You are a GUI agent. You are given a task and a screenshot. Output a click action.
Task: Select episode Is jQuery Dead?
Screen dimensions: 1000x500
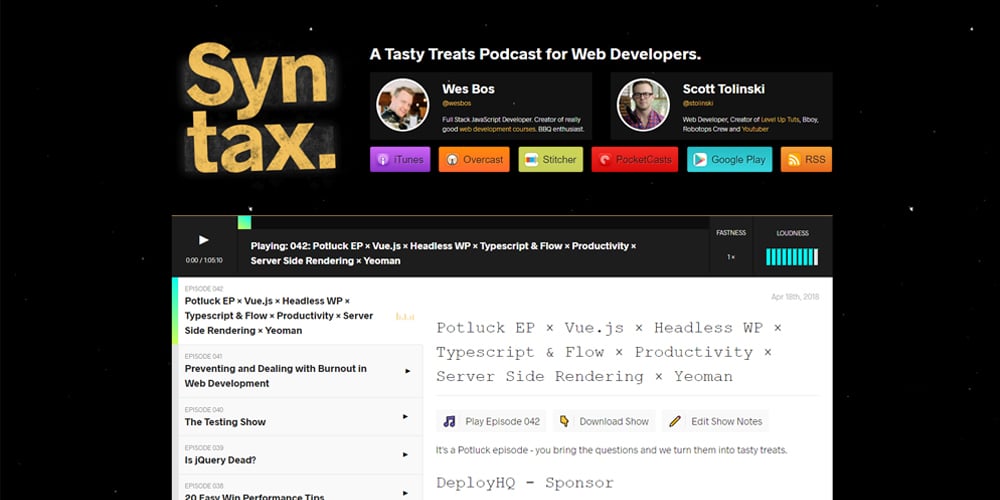297,455
